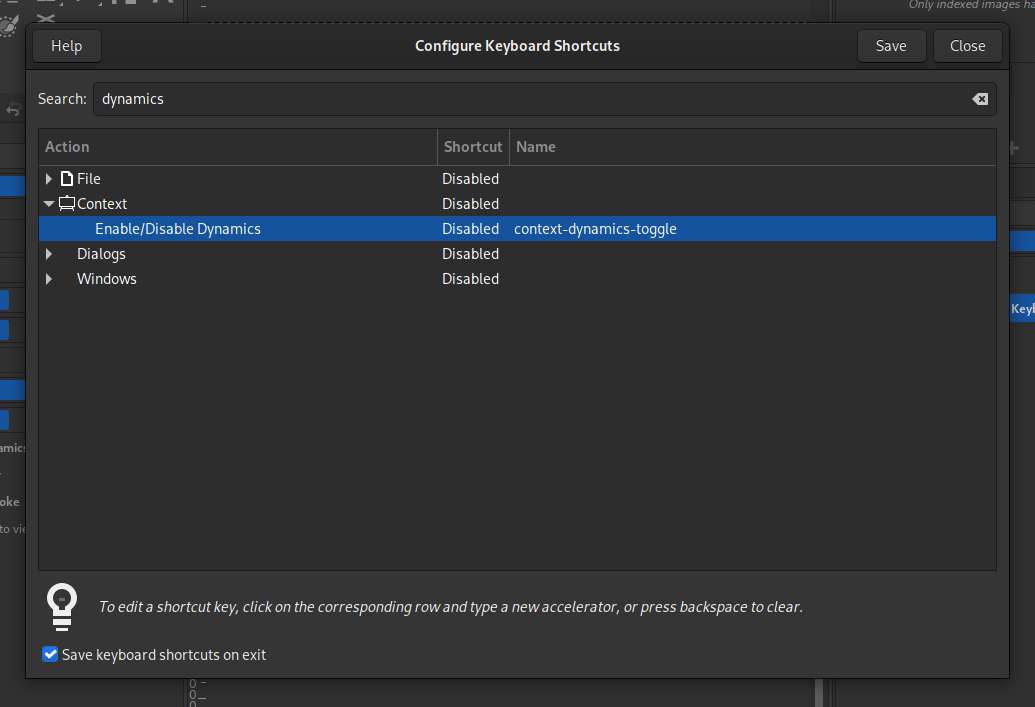Click the window icon beside Context
The image size is (1035, 707).
(x=67, y=203)
